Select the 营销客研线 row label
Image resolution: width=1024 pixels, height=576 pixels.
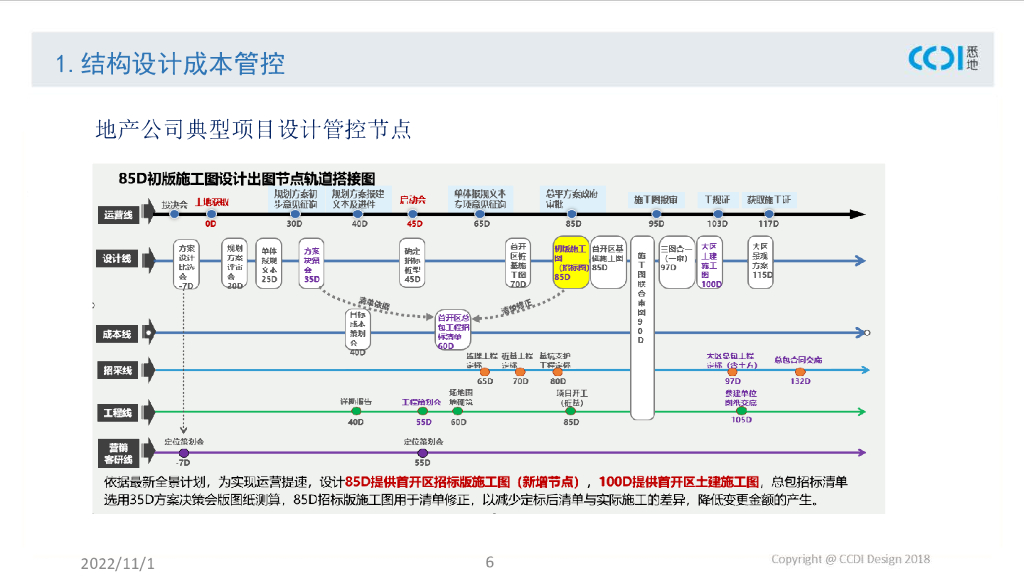point(118,453)
